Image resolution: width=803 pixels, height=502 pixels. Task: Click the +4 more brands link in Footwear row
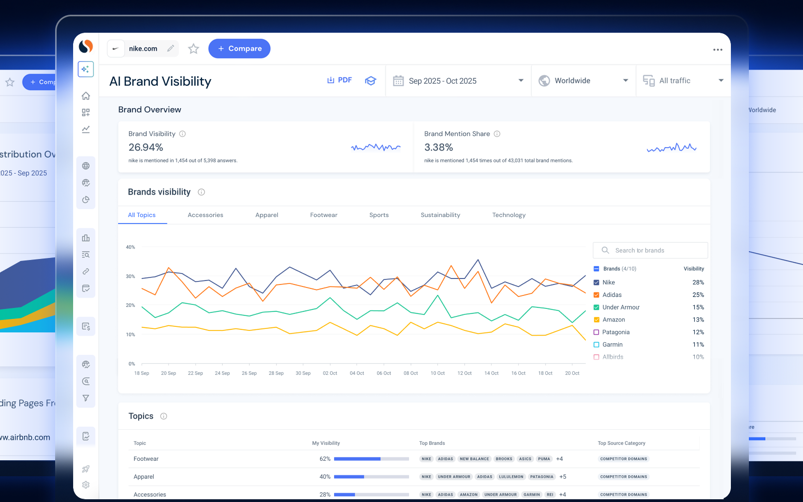pyautogui.click(x=560, y=459)
